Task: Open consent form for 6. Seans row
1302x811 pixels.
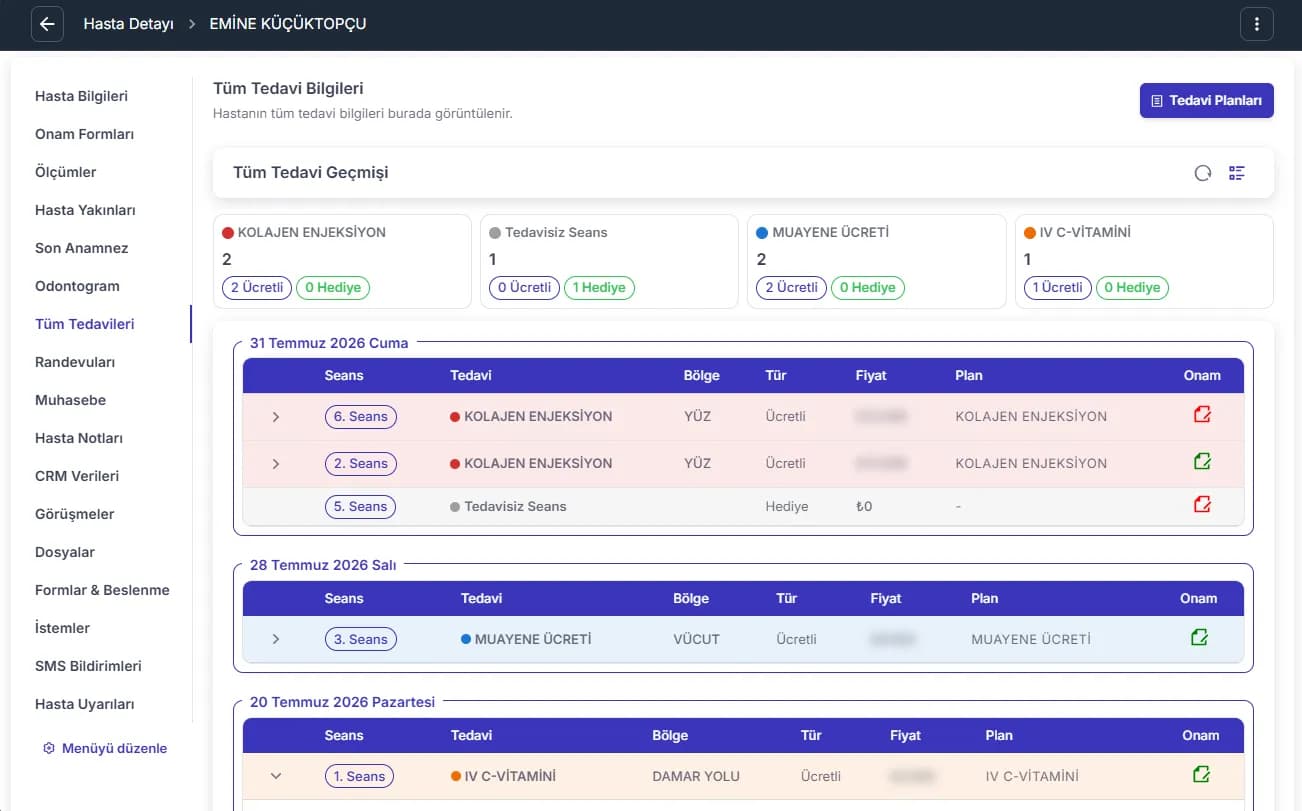Action: 1202,415
